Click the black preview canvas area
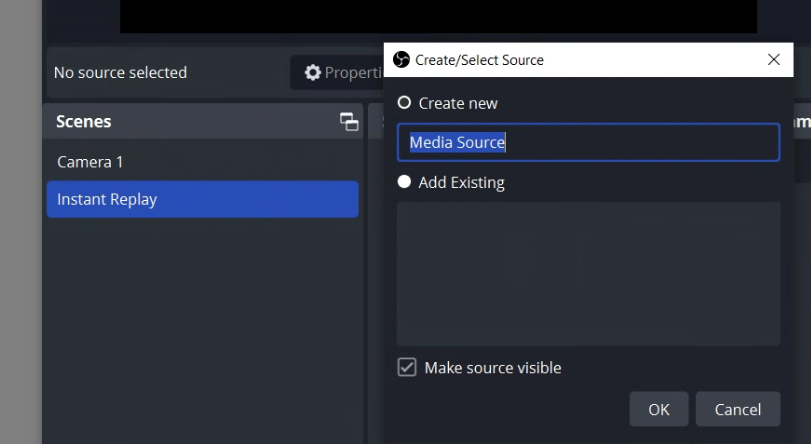 (x=438, y=14)
